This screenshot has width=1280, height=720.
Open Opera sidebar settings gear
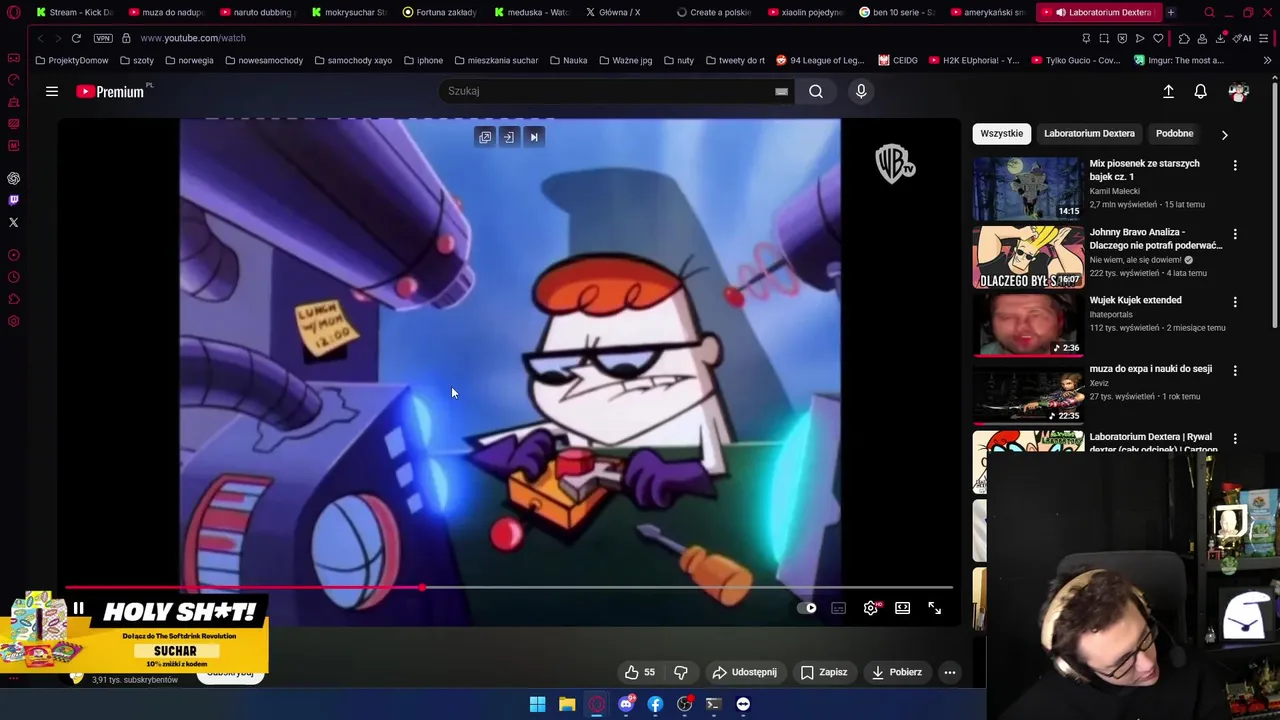(14, 321)
